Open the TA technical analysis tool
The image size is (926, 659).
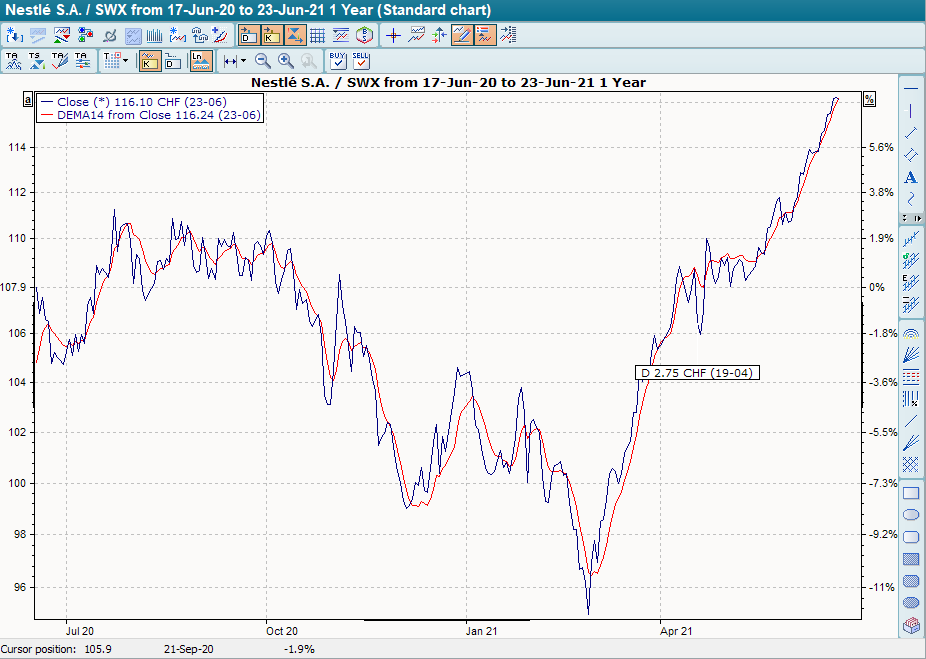[x=15, y=60]
